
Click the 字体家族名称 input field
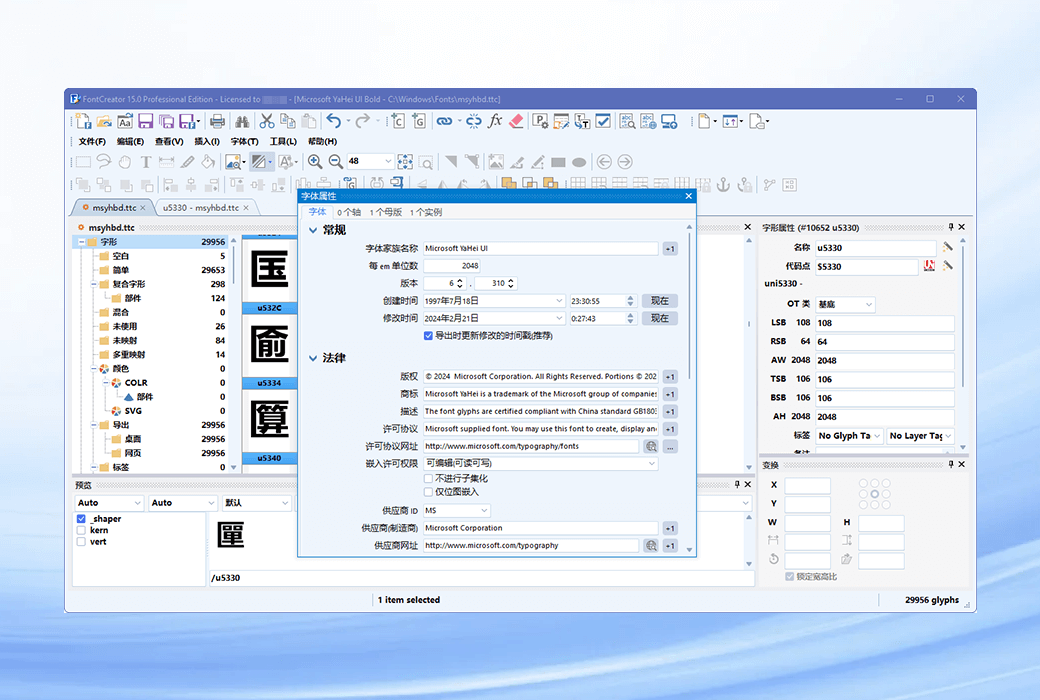coord(541,249)
